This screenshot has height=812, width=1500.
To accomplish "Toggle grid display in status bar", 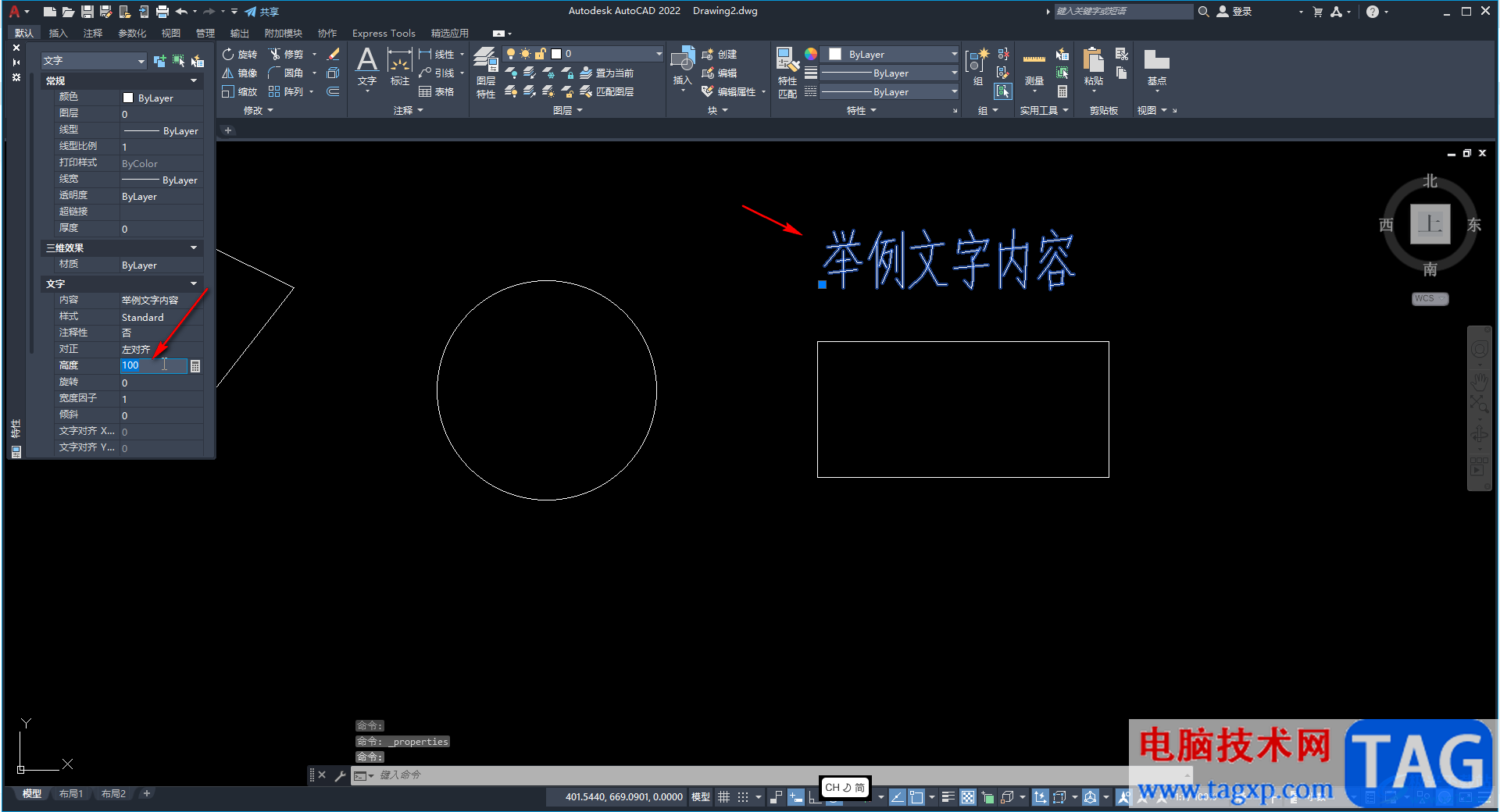I will point(723,797).
